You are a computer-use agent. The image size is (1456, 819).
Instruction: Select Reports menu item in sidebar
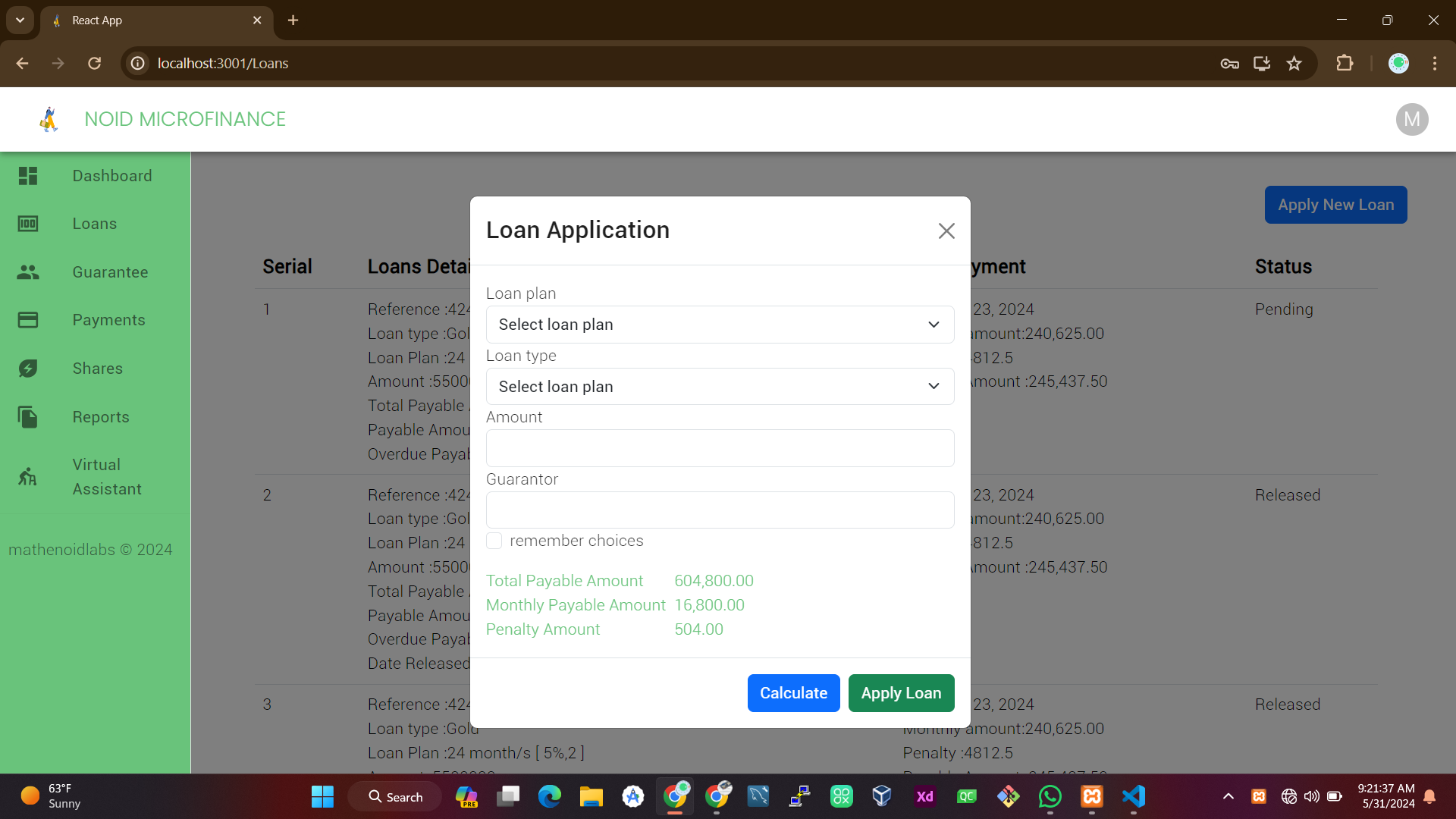pos(101,417)
